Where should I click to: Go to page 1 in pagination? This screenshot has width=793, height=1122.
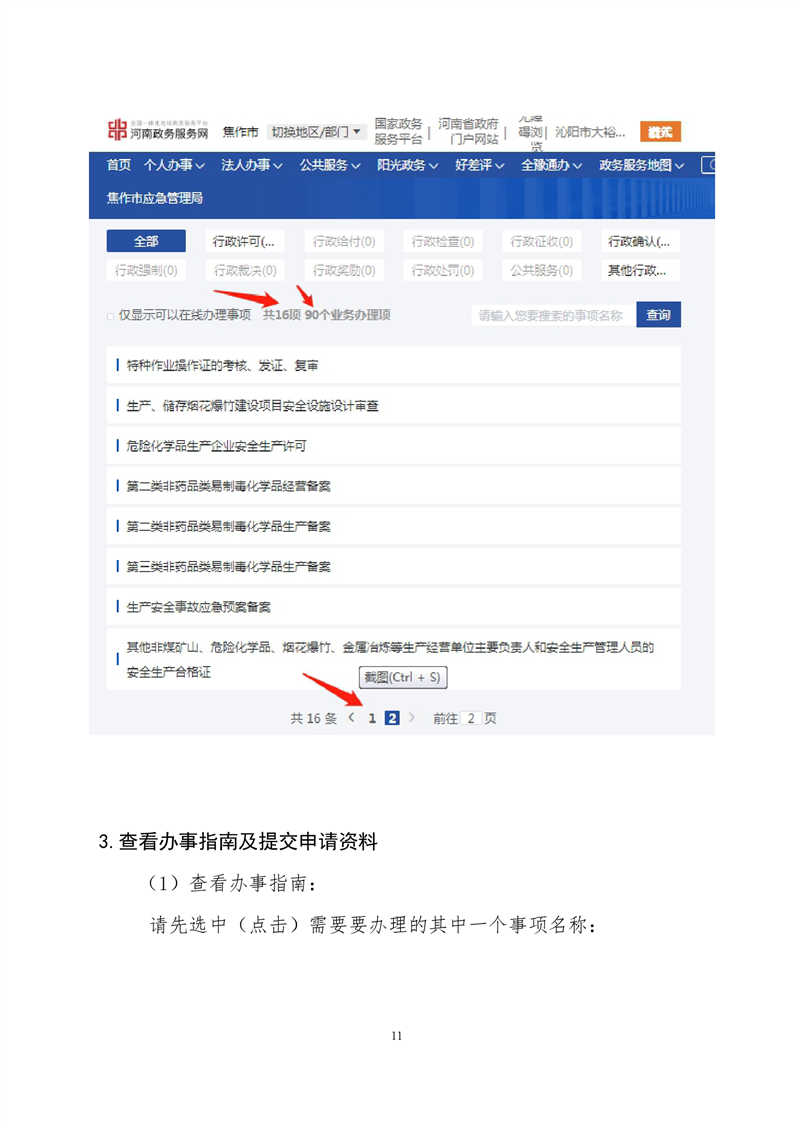(x=372, y=718)
